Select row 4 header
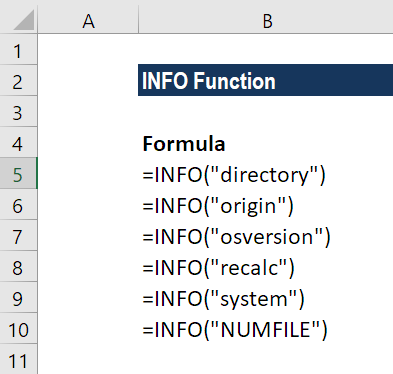This screenshot has height=374, width=393. [x=19, y=142]
